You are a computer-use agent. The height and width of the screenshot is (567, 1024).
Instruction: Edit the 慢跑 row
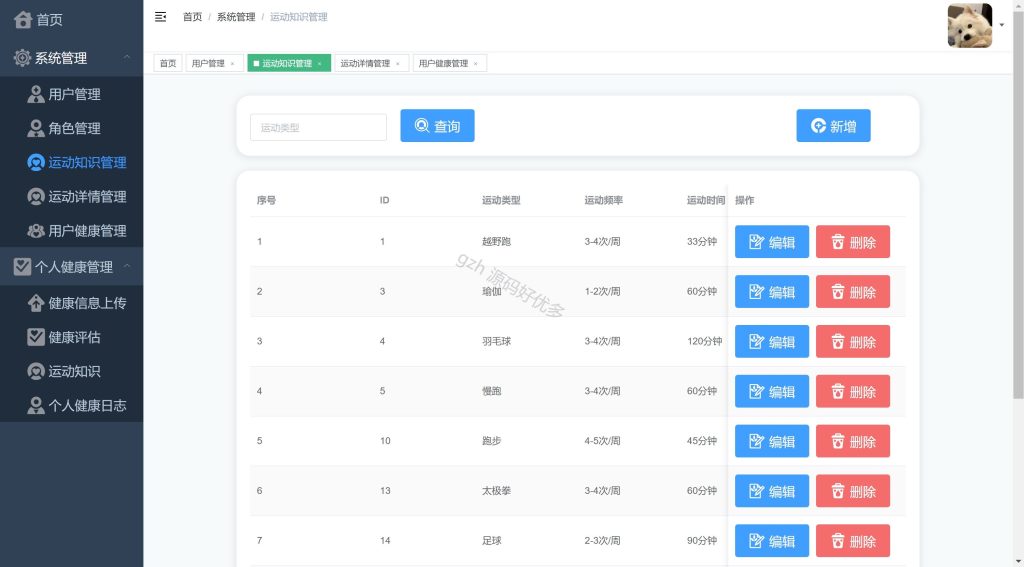[772, 391]
